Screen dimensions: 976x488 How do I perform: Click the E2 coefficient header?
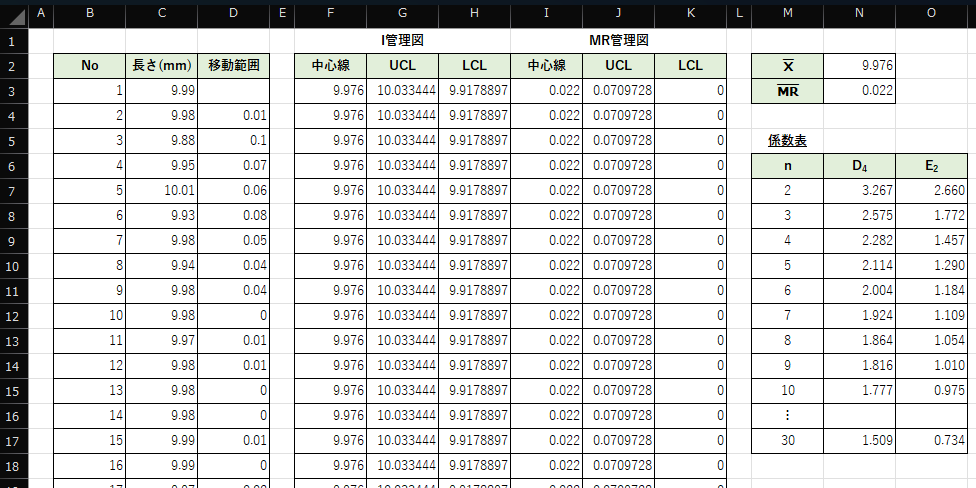click(932, 166)
